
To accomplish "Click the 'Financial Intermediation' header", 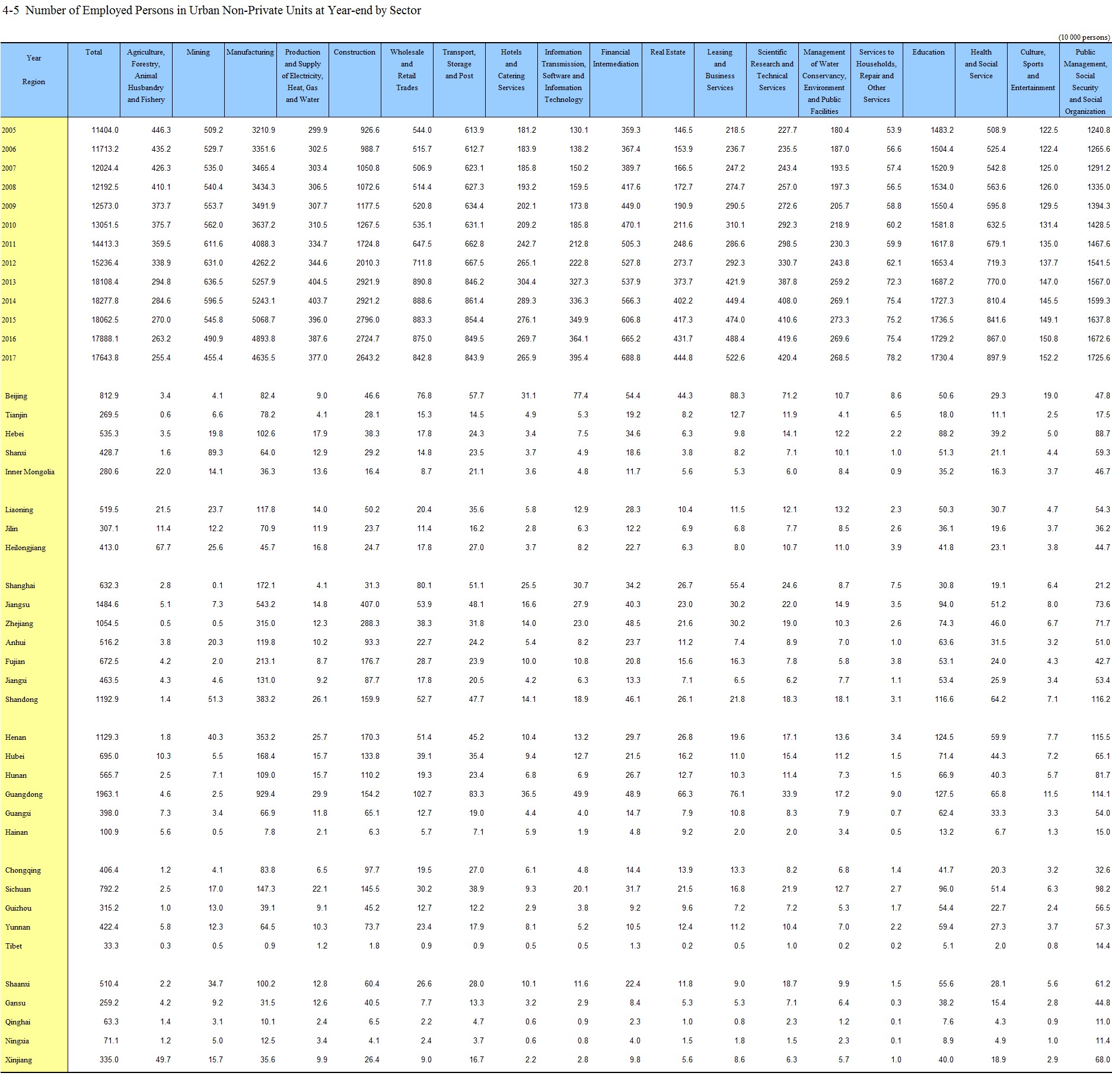I will pos(616,58).
